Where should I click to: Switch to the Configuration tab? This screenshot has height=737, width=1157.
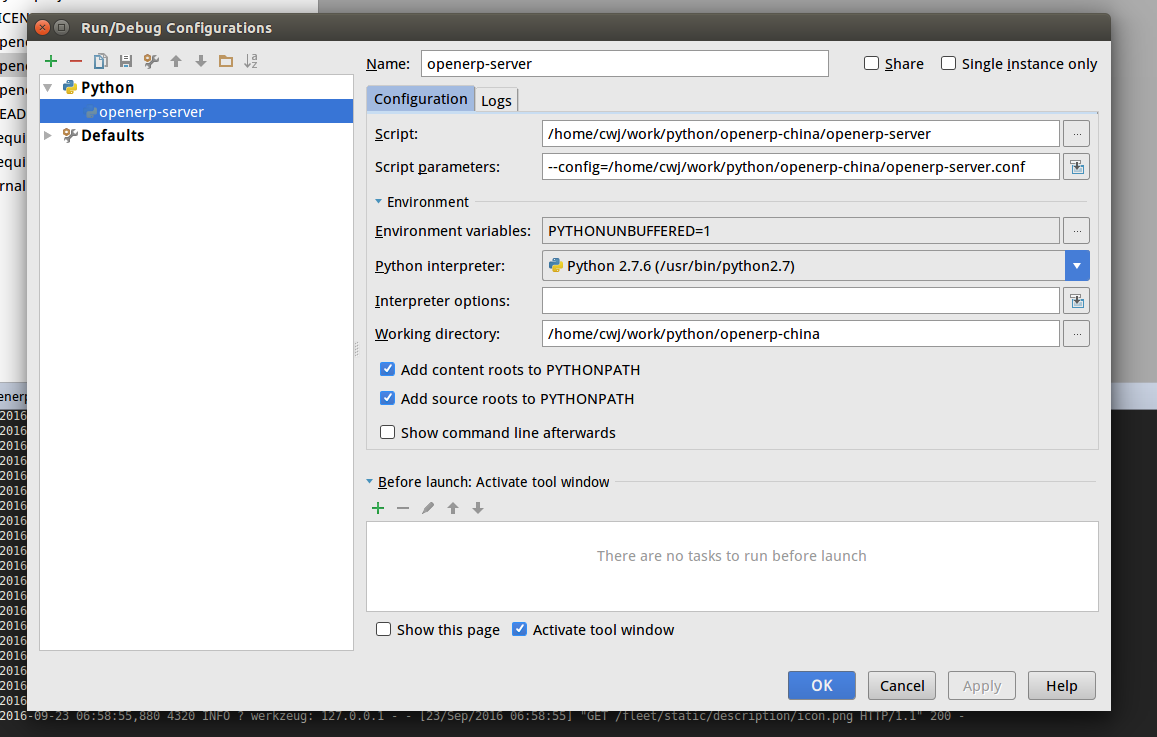421,99
